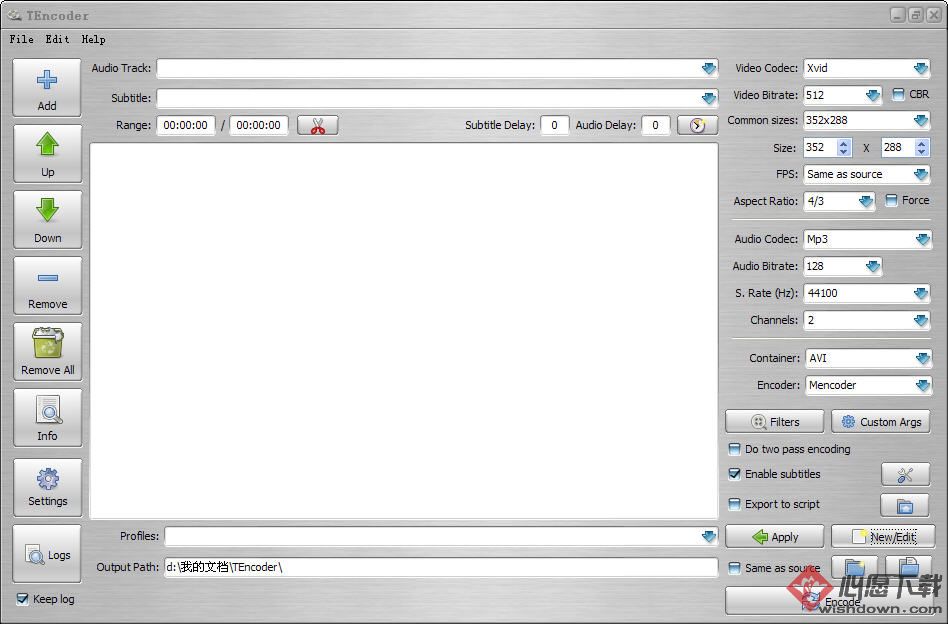948x624 pixels.
Task: Open the File menu
Action: click(21, 39)
